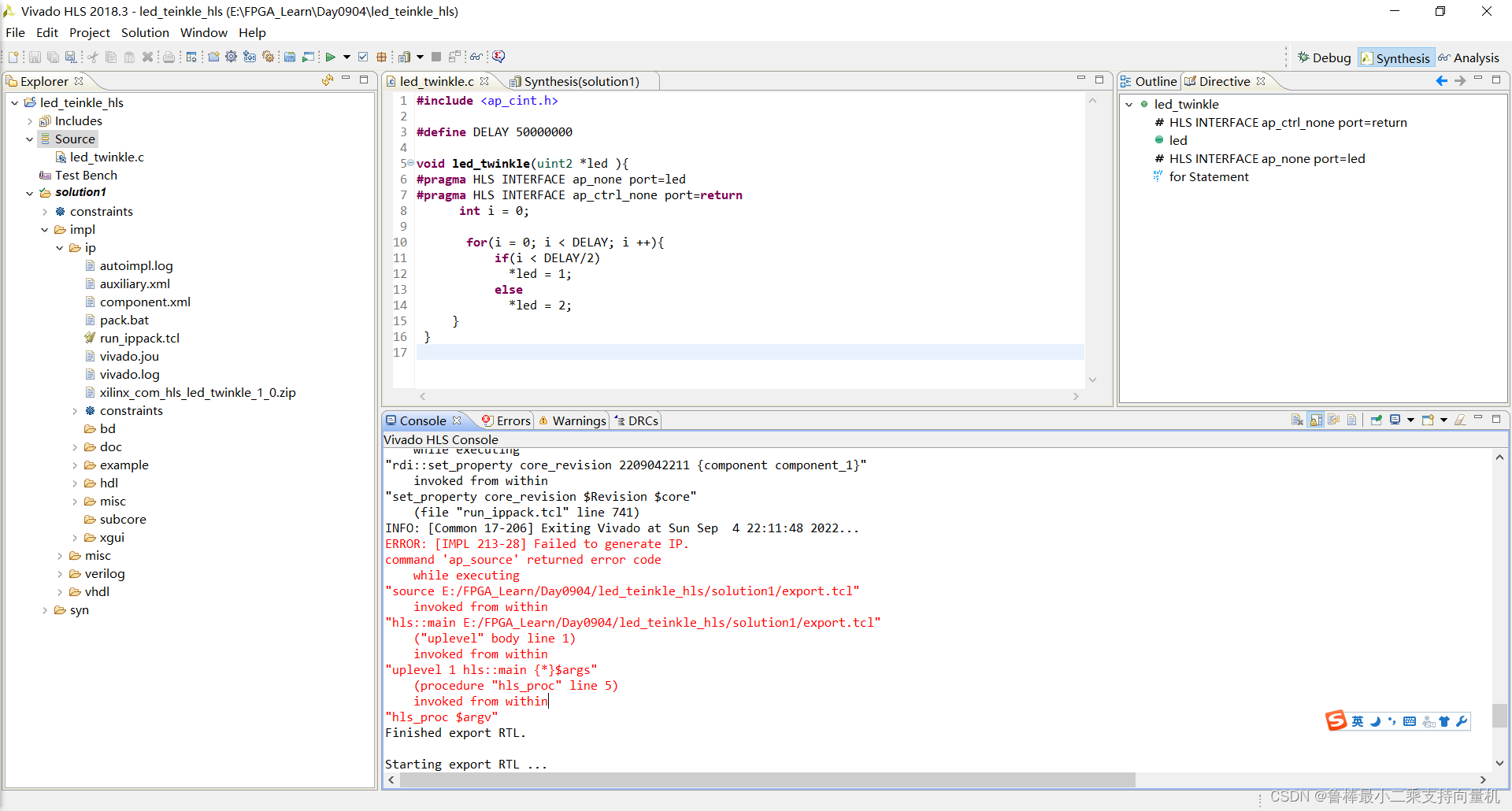
Task: Collapse the solution1 node
Action: coord(30,193)
